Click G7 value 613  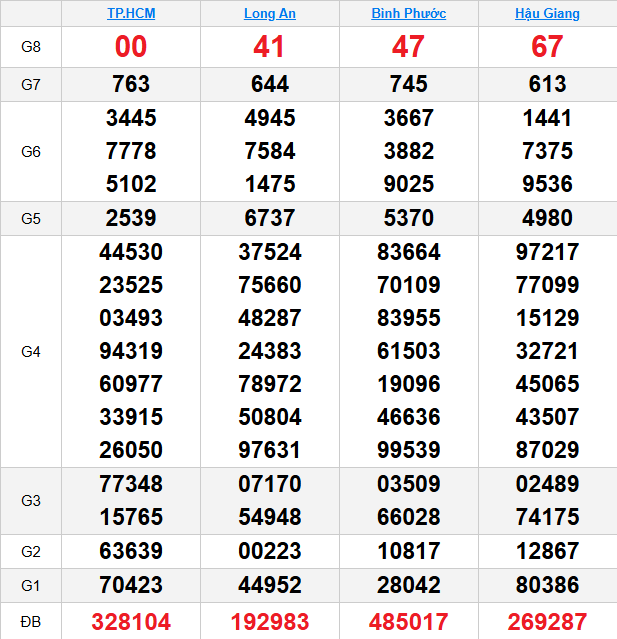[x=547, y=84]
